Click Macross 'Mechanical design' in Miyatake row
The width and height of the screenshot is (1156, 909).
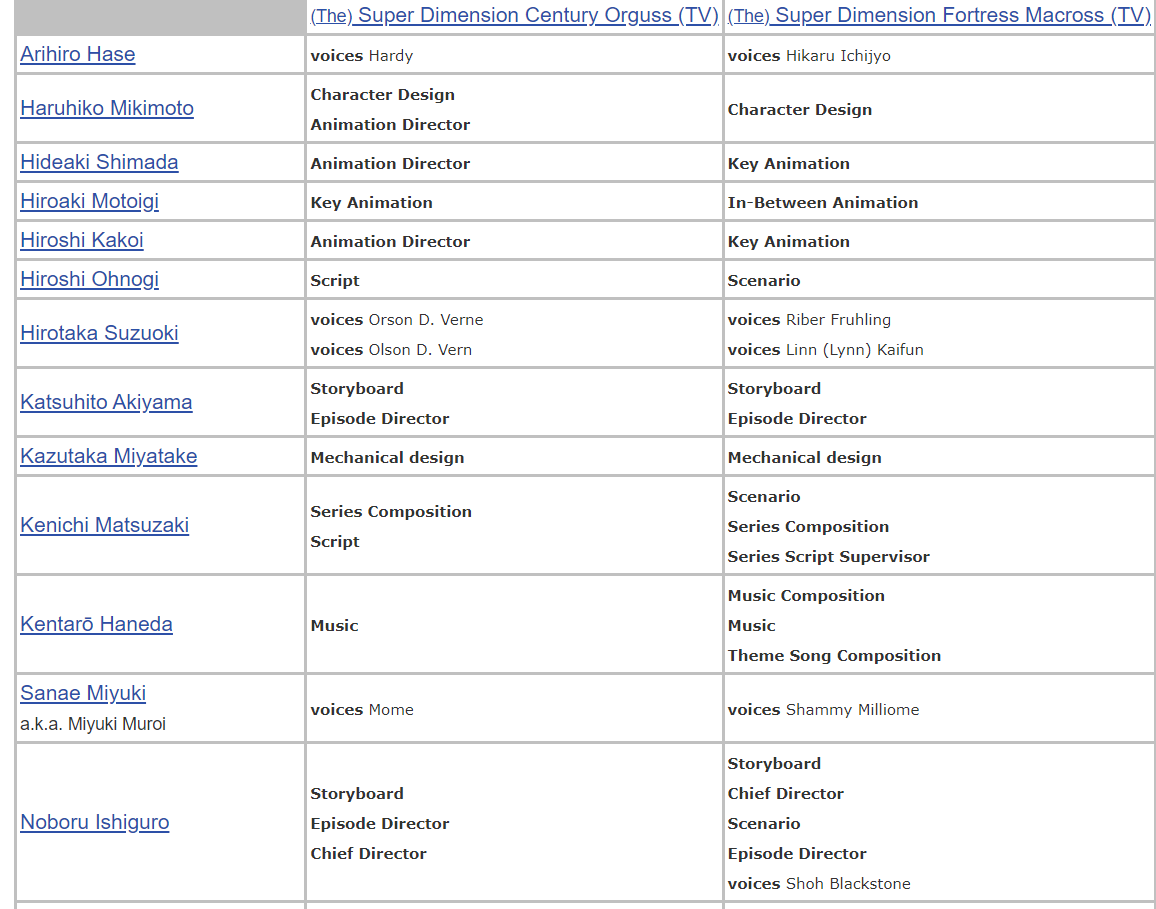click(x=804, y=458)
